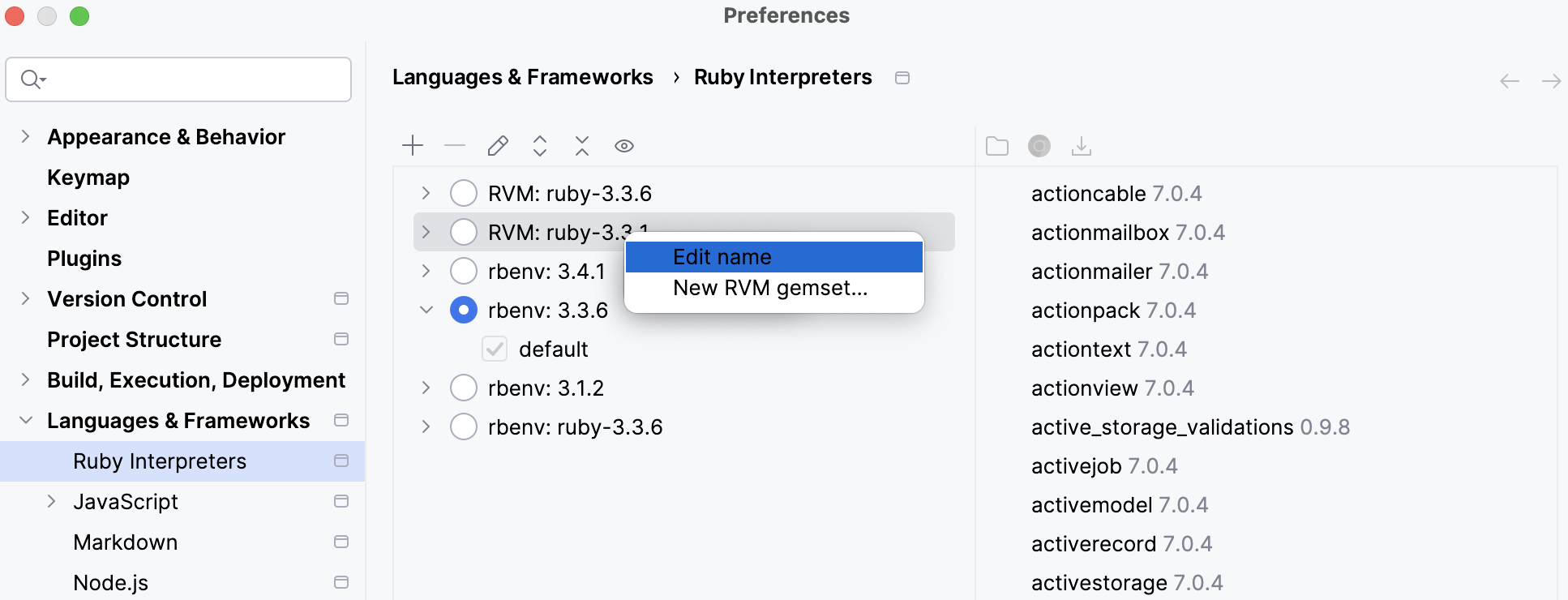1568x600 pixels.
Task: Click the eye Show Paths icon
Action: (624, 146)
